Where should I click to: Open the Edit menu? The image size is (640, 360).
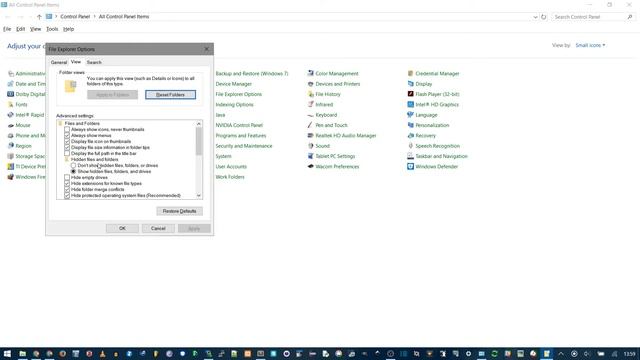[x=20, y=29]
